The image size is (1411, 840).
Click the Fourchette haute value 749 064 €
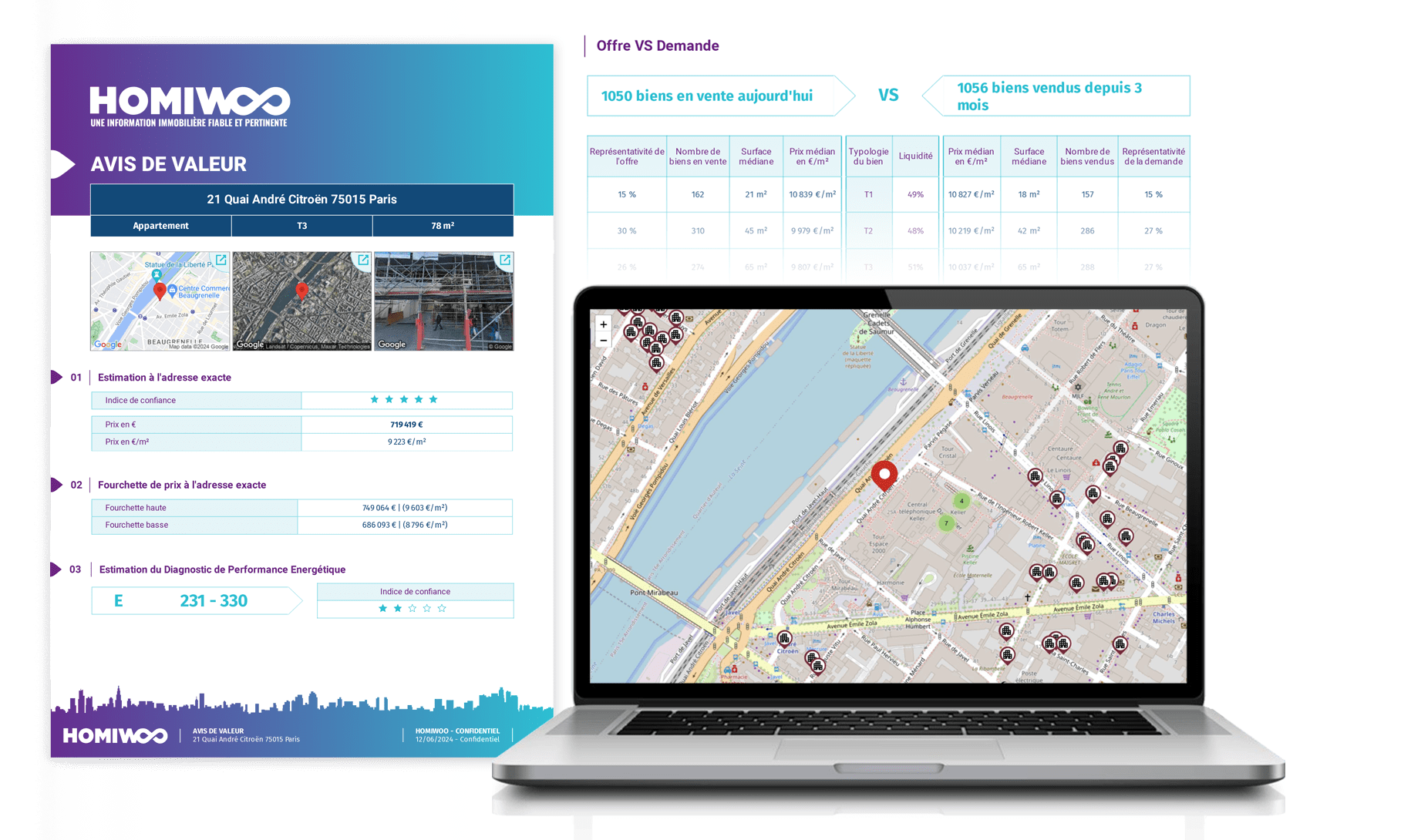tap(405, 508)
